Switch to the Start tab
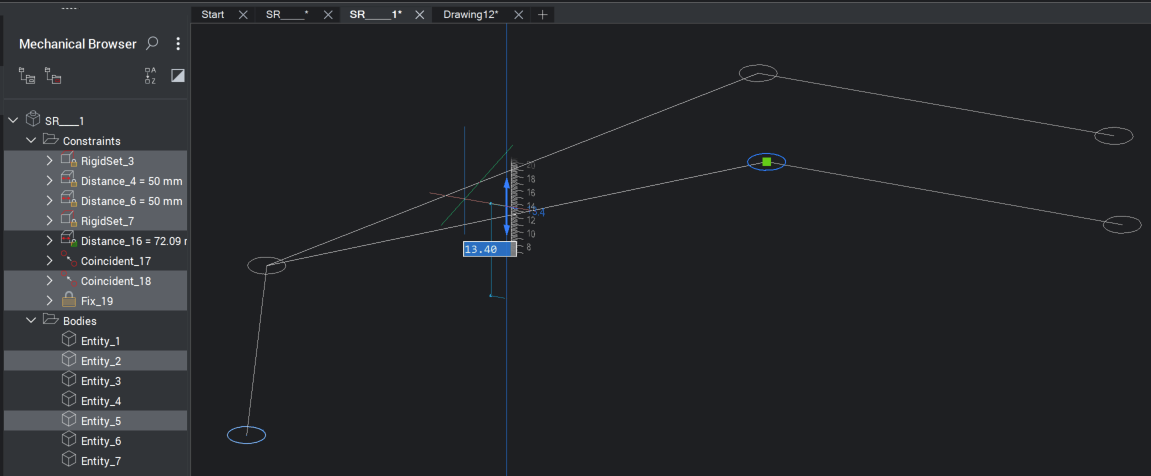This screenshot has height=476, width=1151. (212, 15)
